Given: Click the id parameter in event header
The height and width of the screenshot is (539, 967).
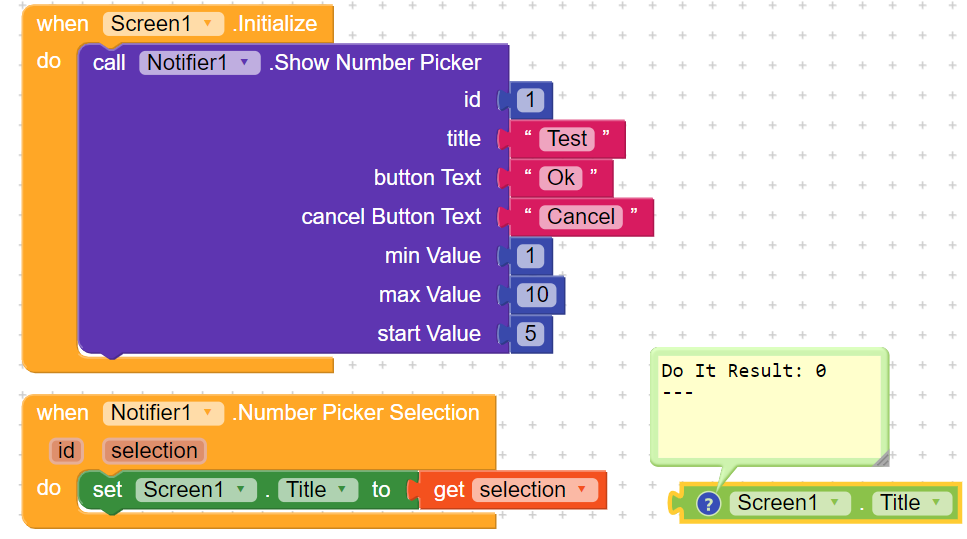Looking at the screenshot, I should click(66, 451).
